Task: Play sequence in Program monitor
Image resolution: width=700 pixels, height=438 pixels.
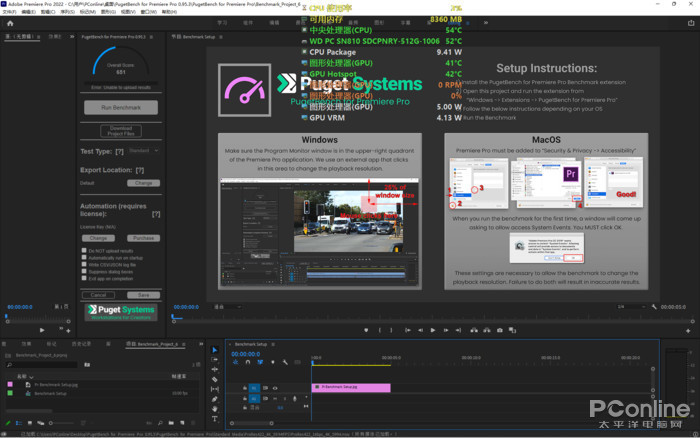Action: click(433, 330)
